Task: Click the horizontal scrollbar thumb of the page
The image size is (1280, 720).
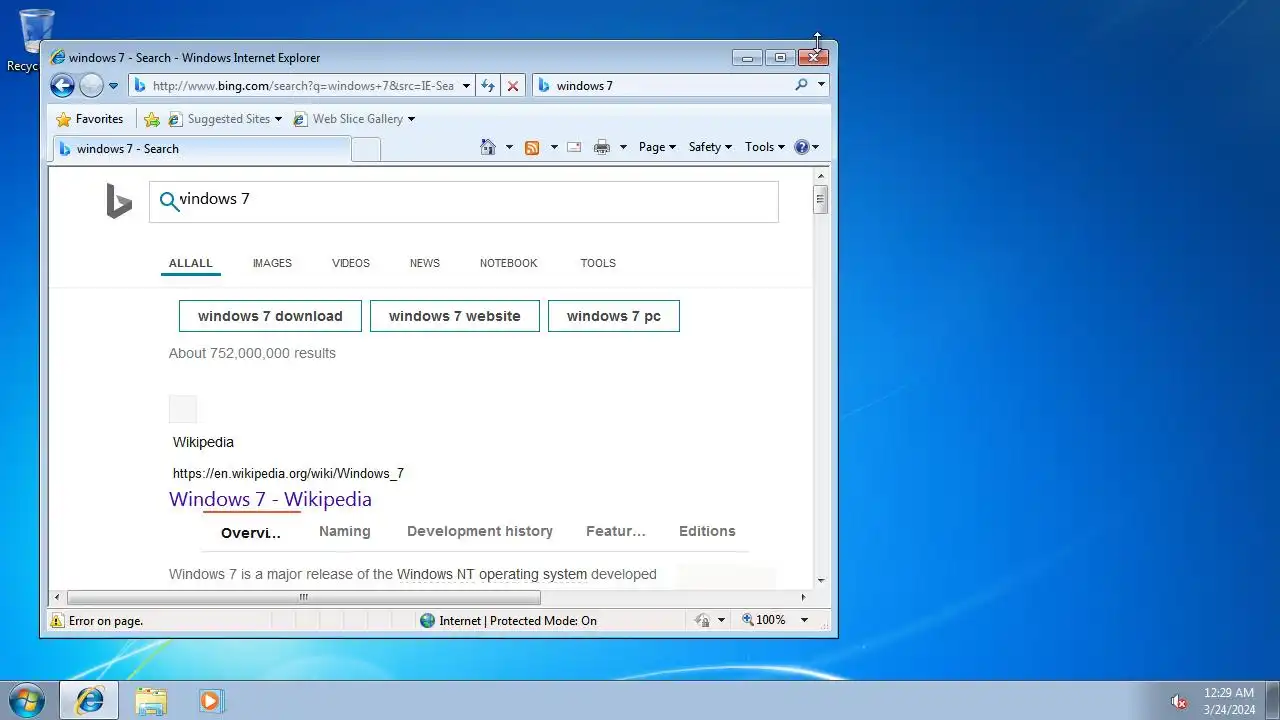Action: pyautogui.click(x=303, y=598)
